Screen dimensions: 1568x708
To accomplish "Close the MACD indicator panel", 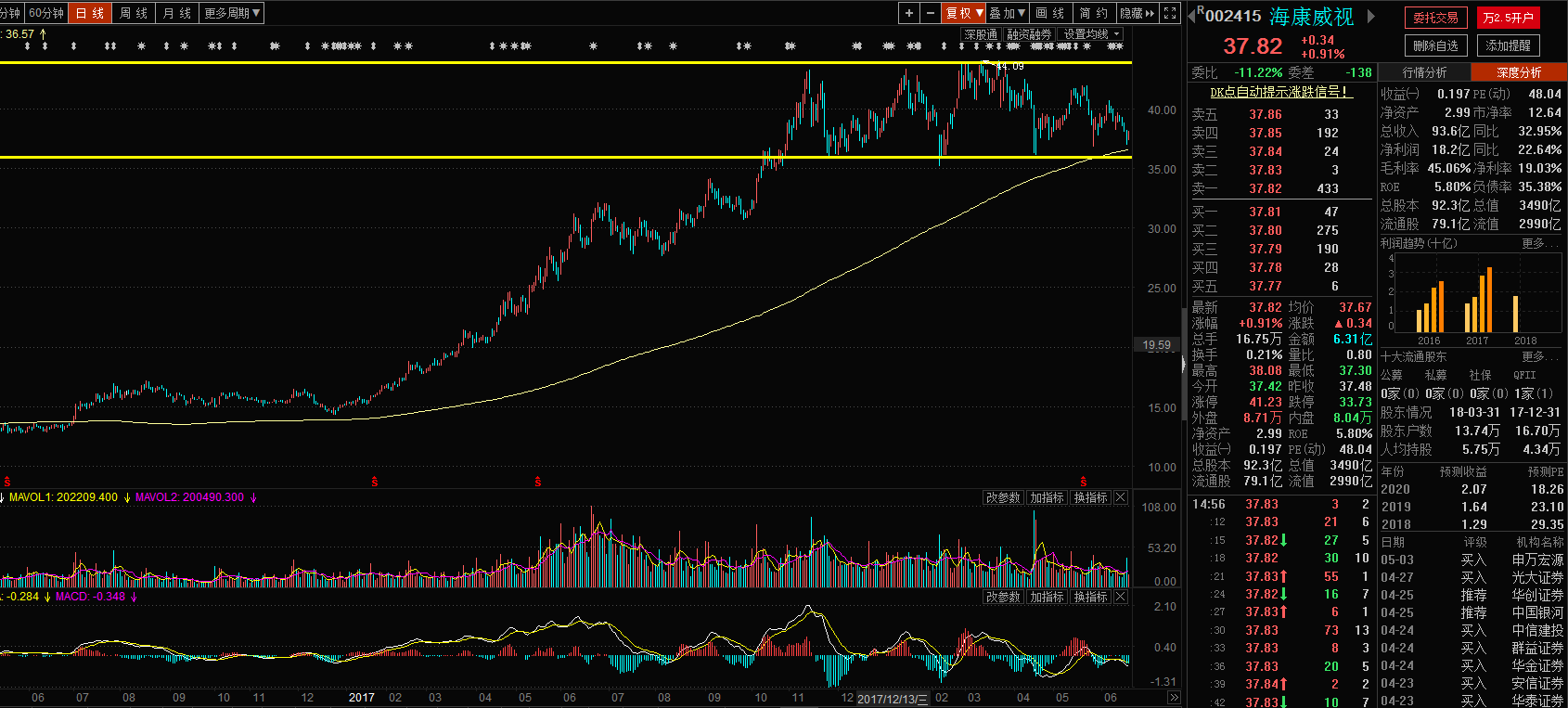I will point(1121,598).
